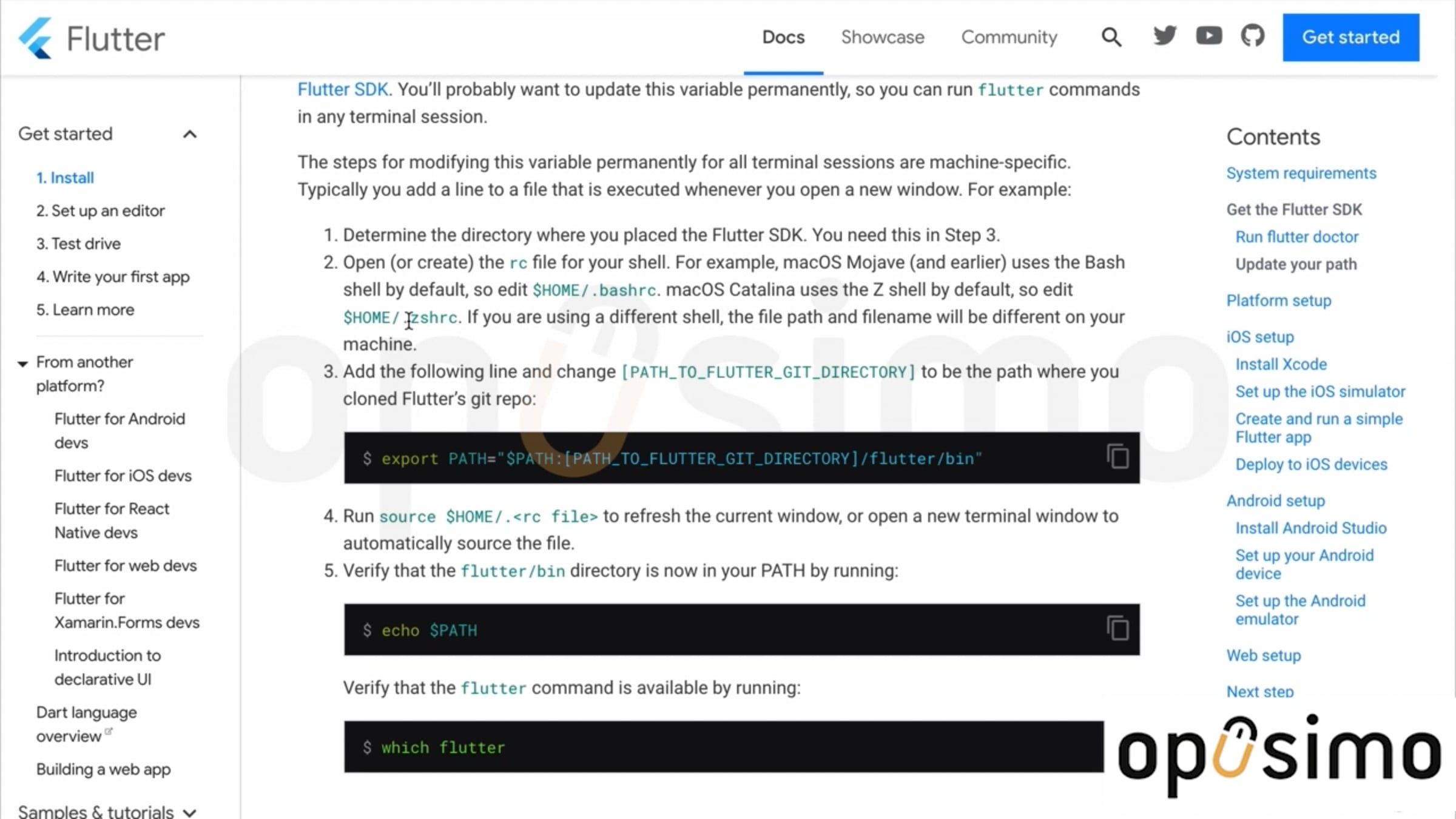Viewport: 1456px width, 819px height.
Task: Collapse the From another platform section
Action: tap(22, 364)
